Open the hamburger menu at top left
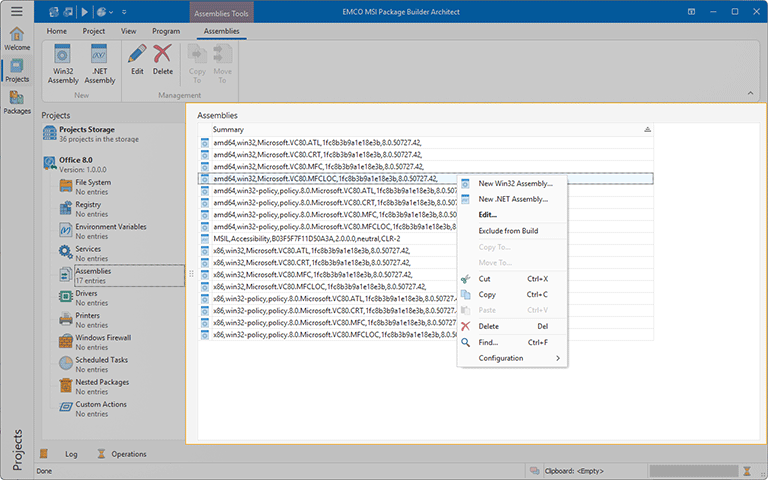 [x=16, y=11]
